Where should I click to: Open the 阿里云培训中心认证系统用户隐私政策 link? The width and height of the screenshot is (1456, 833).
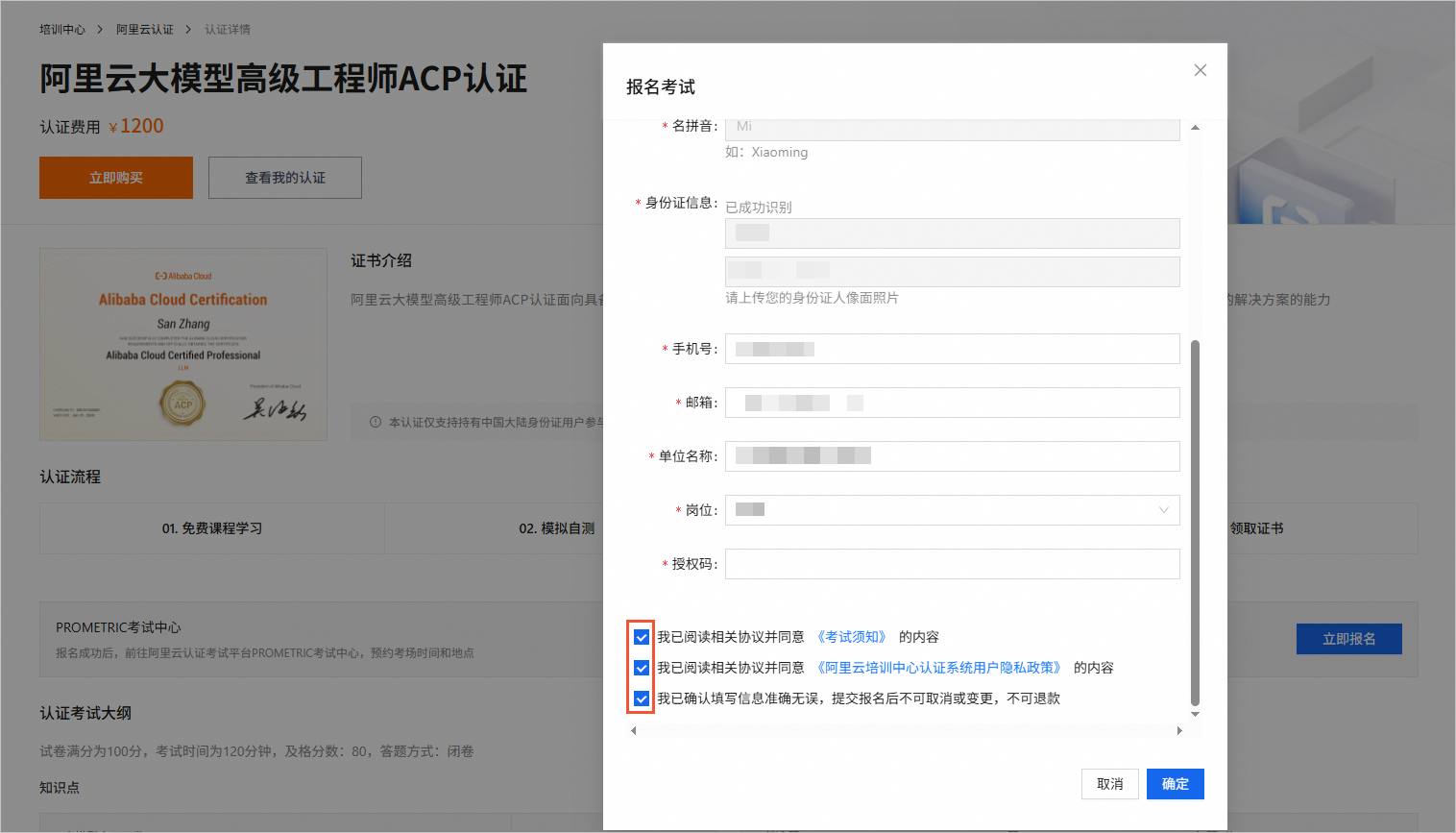tap(939, 668)
